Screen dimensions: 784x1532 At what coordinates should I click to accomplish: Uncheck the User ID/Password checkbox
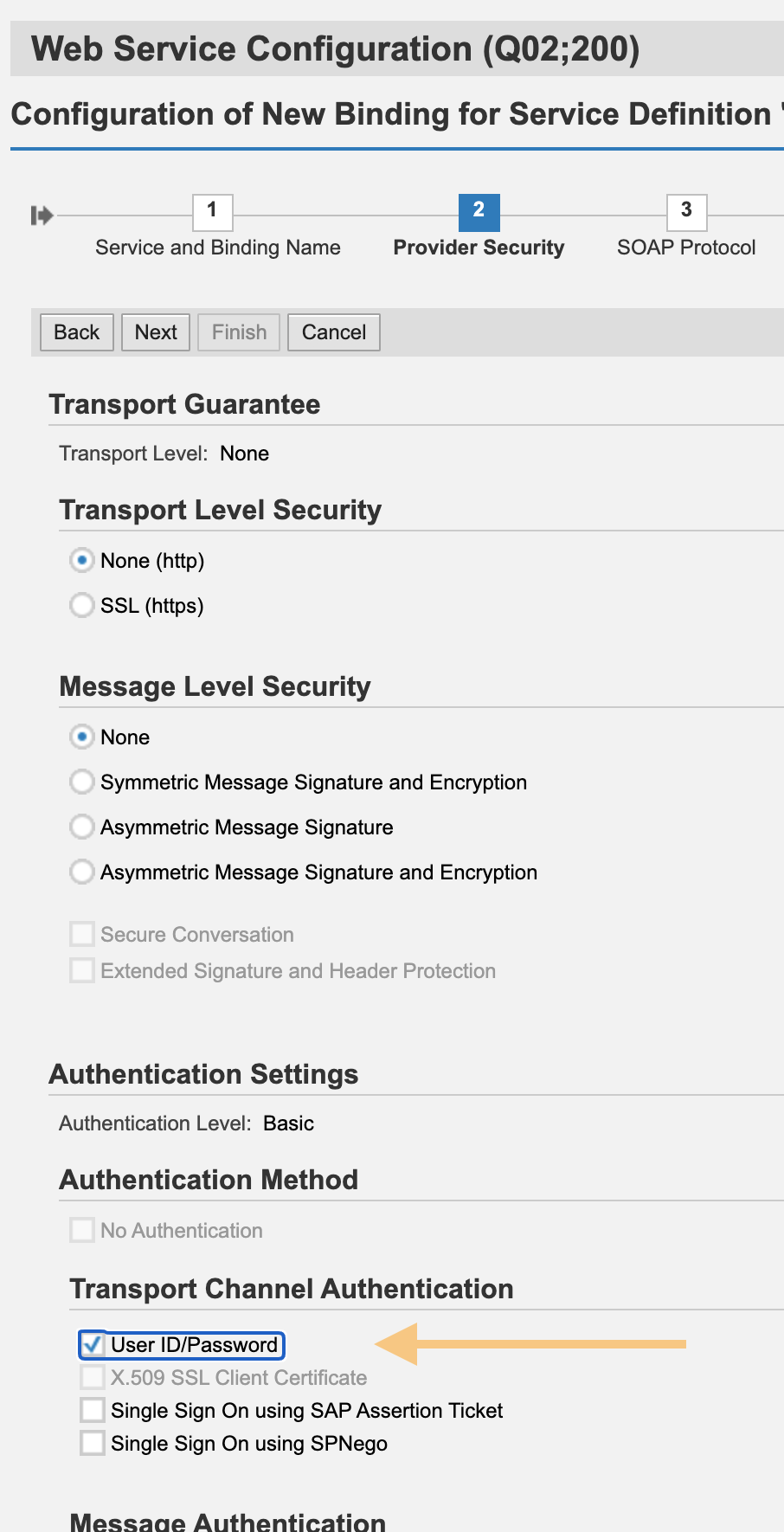[92, 1345]
